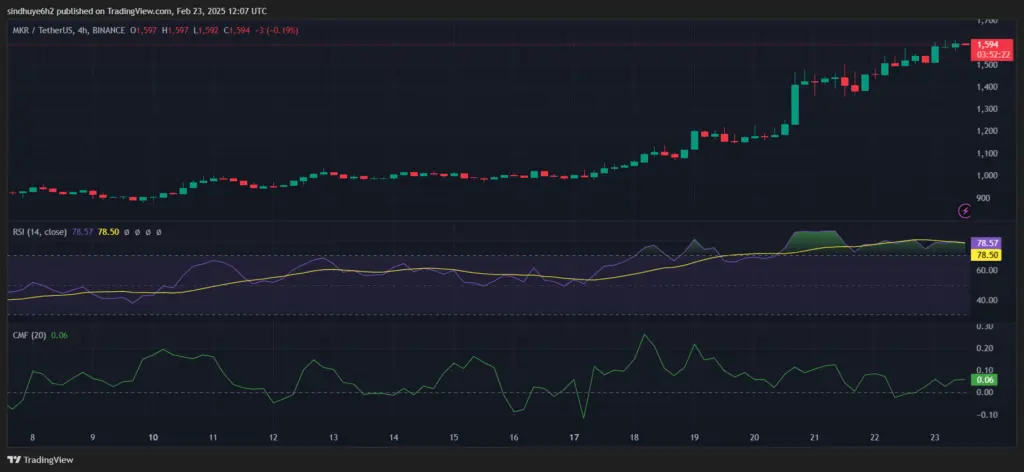Image resolution: width=1024 pixels, height=472 pixels.
Task: Click the -3 (-0.19%) change value
Action: pyautogui.click(x=276, y=30)
